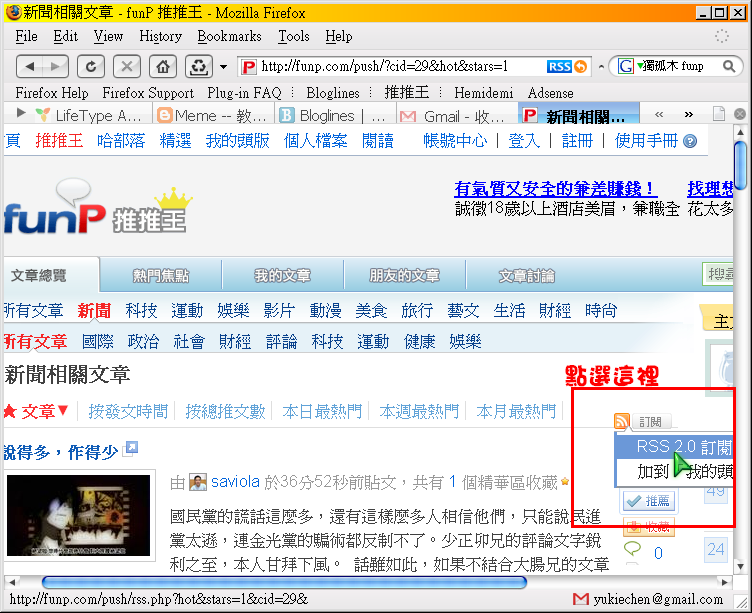Click the 登入 login link
Screen dimensions: 752x613
point(524,141)
